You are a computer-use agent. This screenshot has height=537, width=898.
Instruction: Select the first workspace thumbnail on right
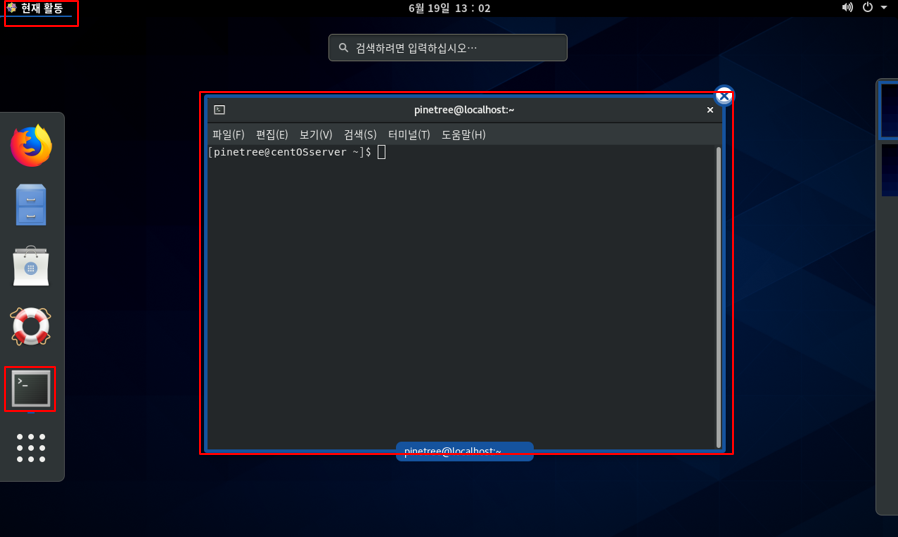point(889,110)
